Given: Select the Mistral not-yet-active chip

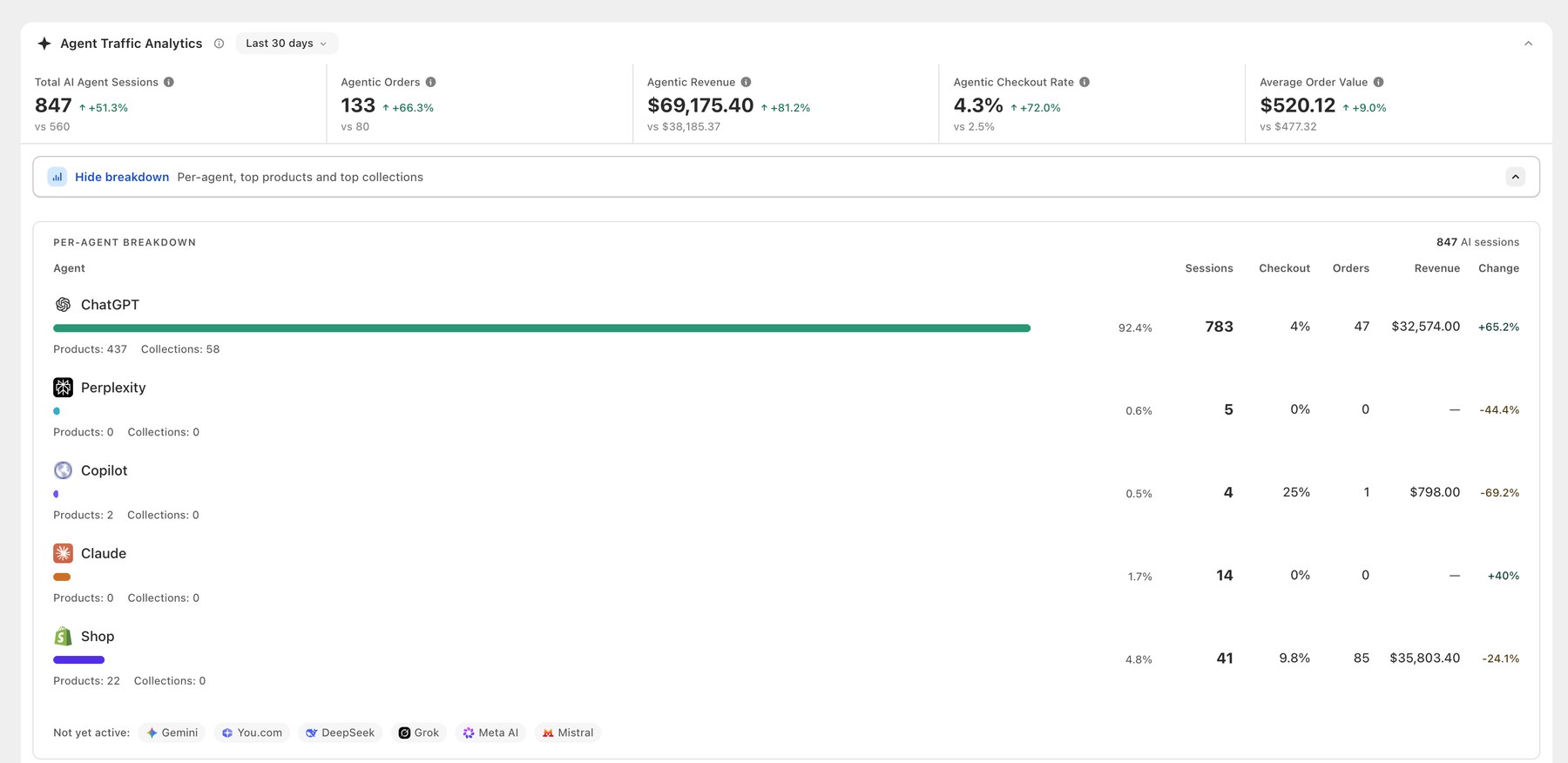Looking at the screenshot, I should pos(568,733).
